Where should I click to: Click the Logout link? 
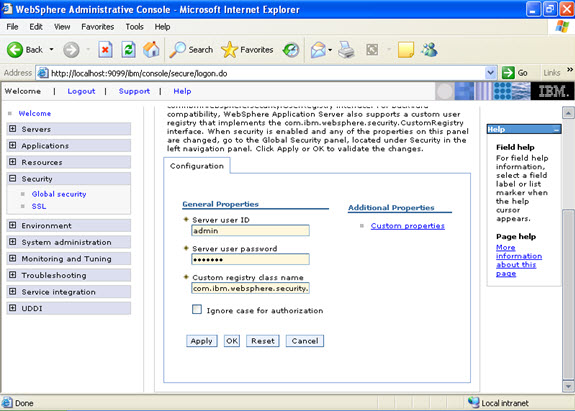pyautogui.click(x=81, y=91)
